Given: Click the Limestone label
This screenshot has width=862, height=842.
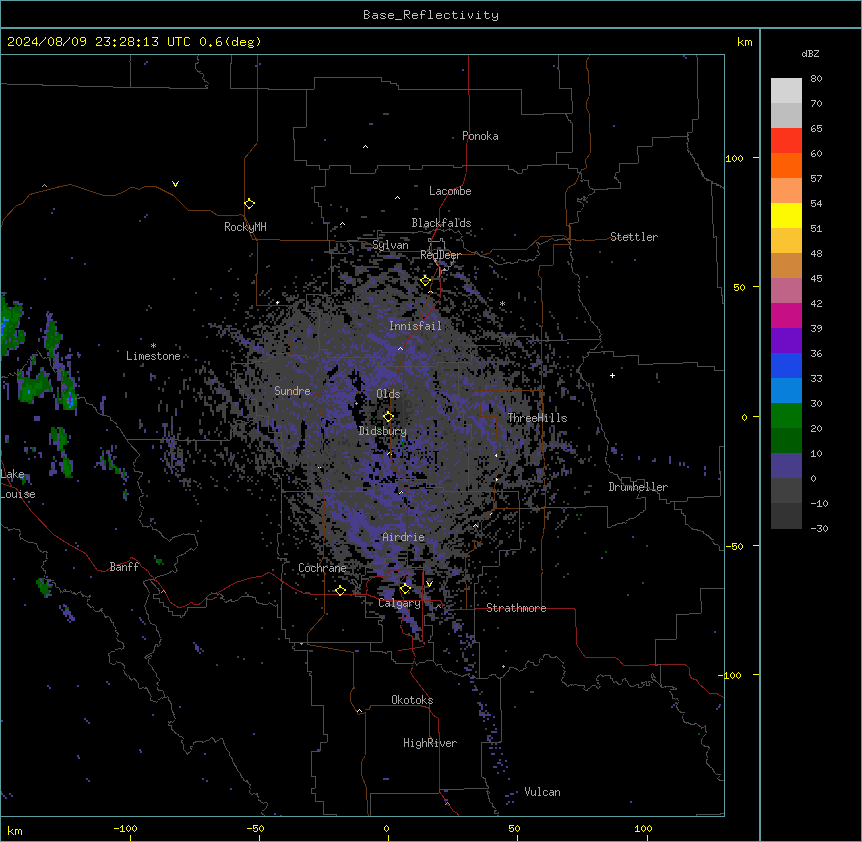Looking at the screenshot, I should 153,356.
